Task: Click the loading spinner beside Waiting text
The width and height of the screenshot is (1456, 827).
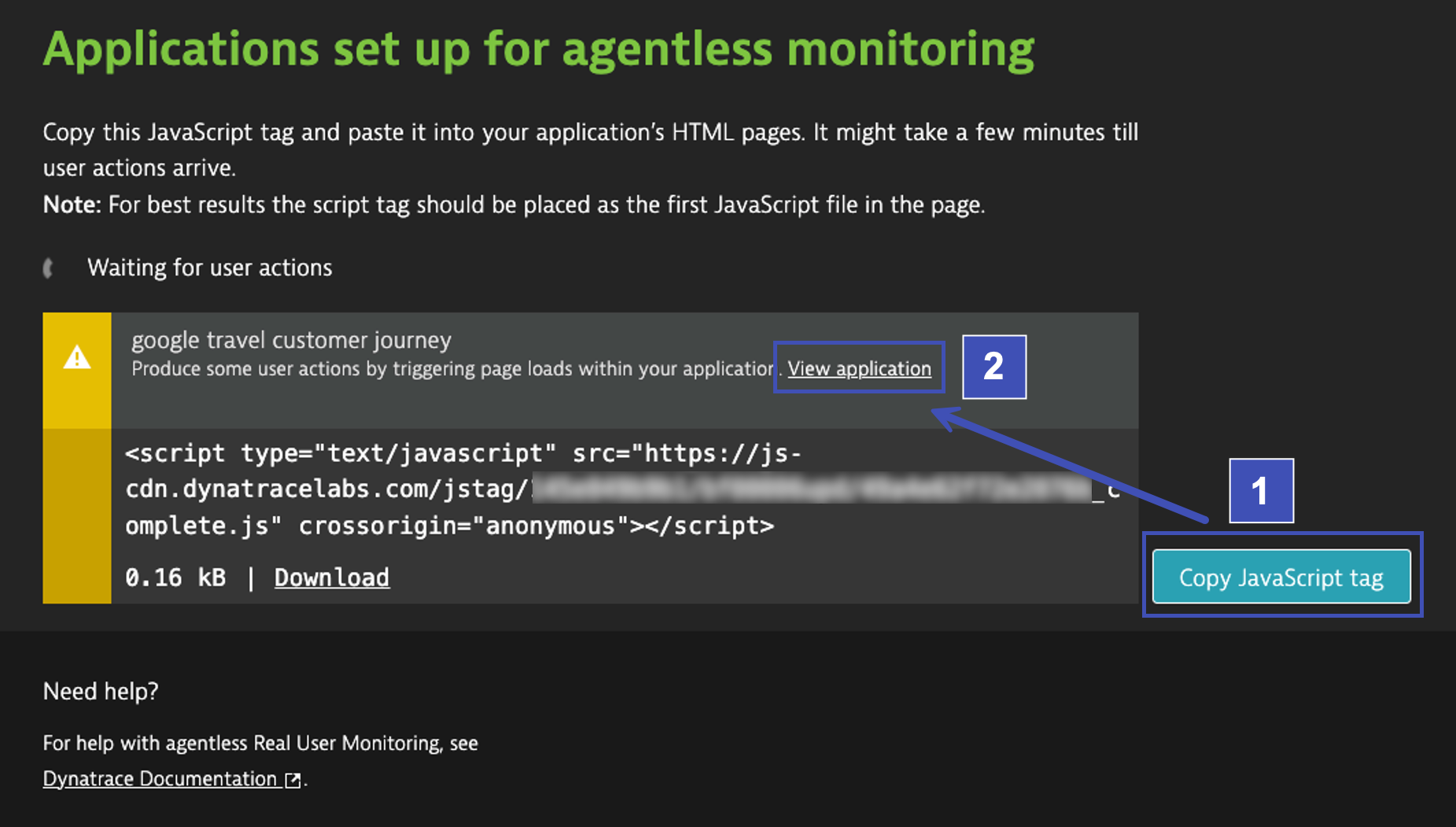Action: click(x=49, y=268)
